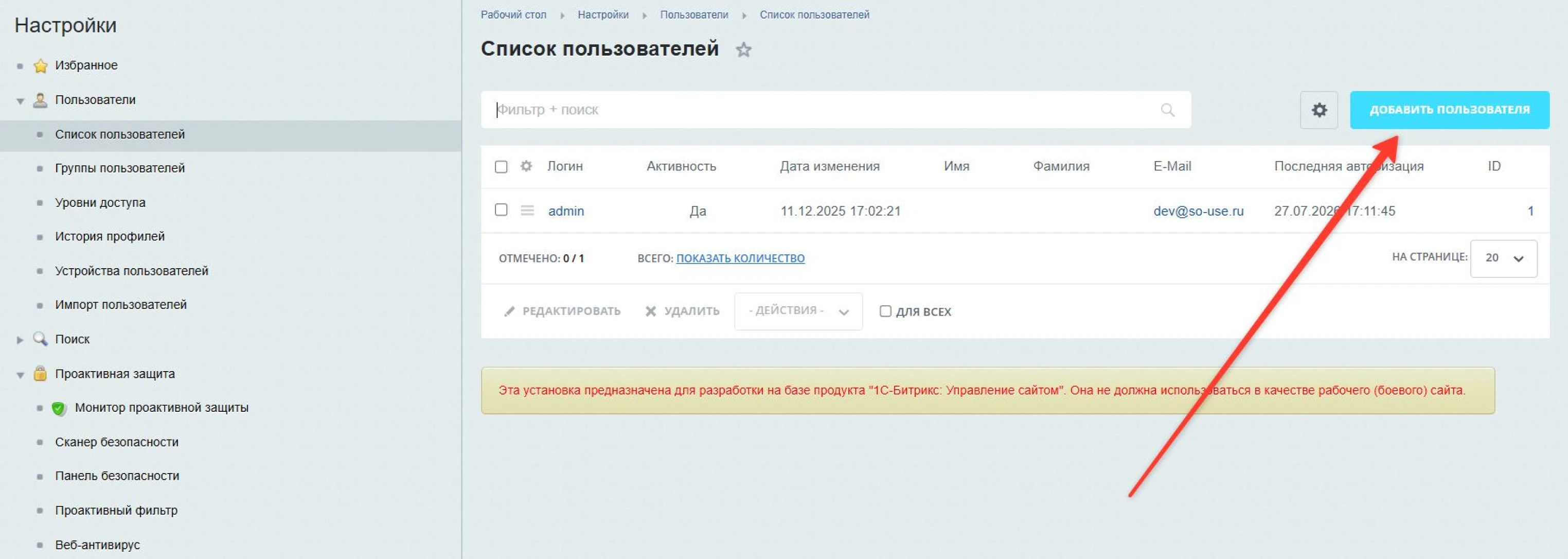Click the search magnifier icon in filter
This screenshot has width=1568, height=559.
pyautogui.click(x=1167, y=110)
